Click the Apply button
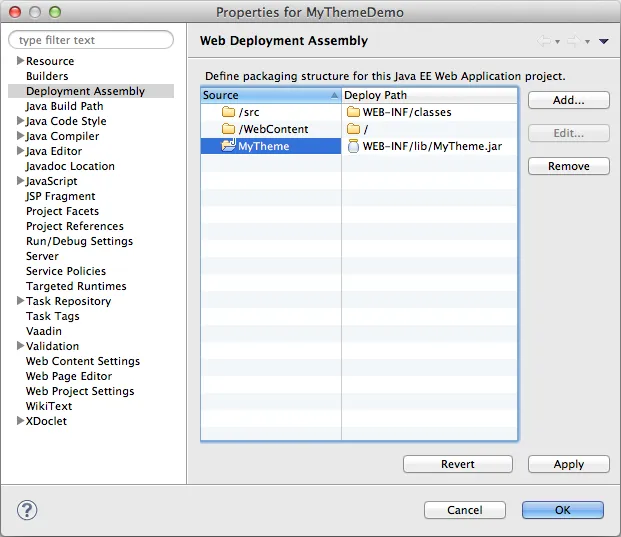Image resolution: width=621 pixels, height=537 pixels. (x=569, y=464)
